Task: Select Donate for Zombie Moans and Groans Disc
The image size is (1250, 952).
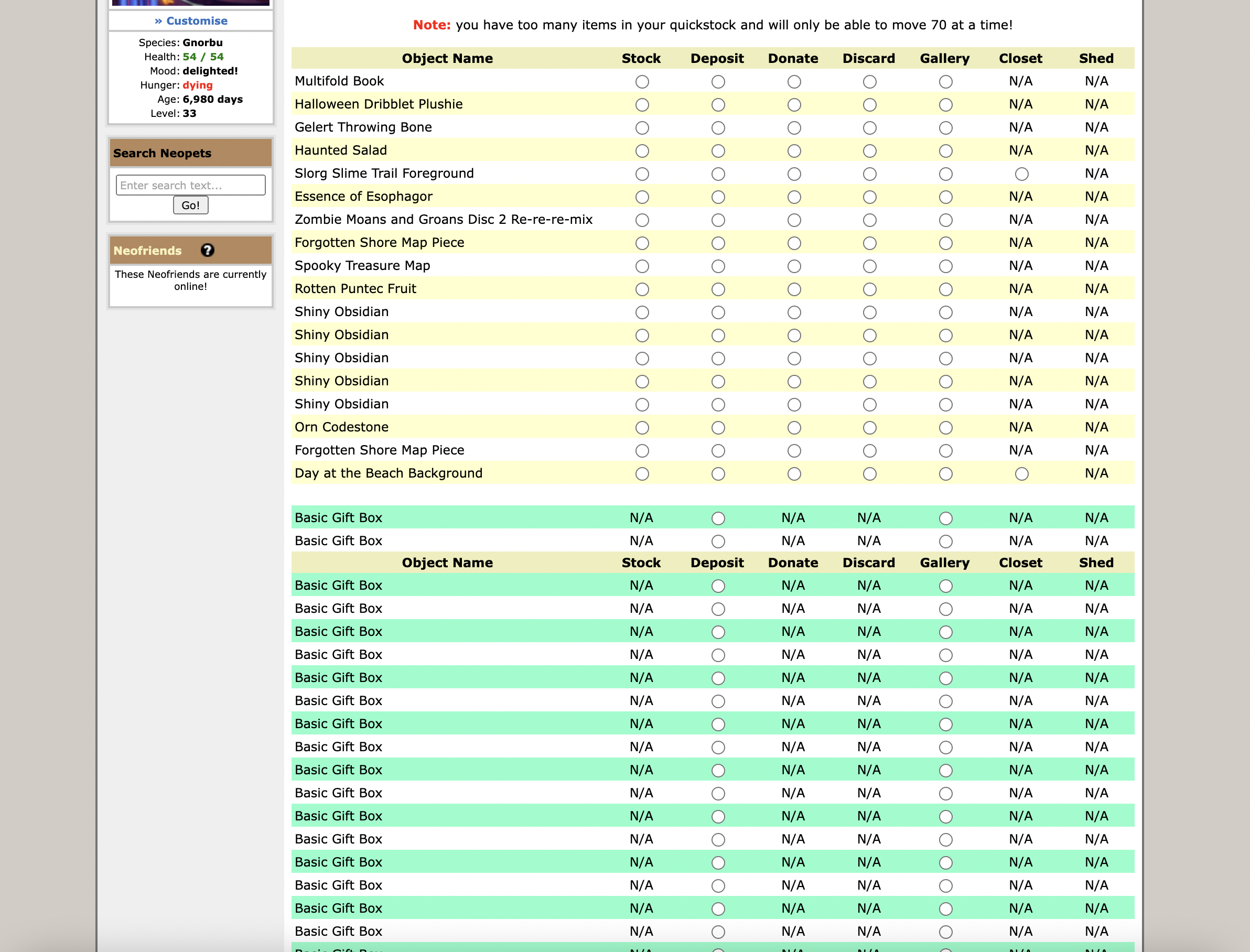Action: click(x=793, y=220)
